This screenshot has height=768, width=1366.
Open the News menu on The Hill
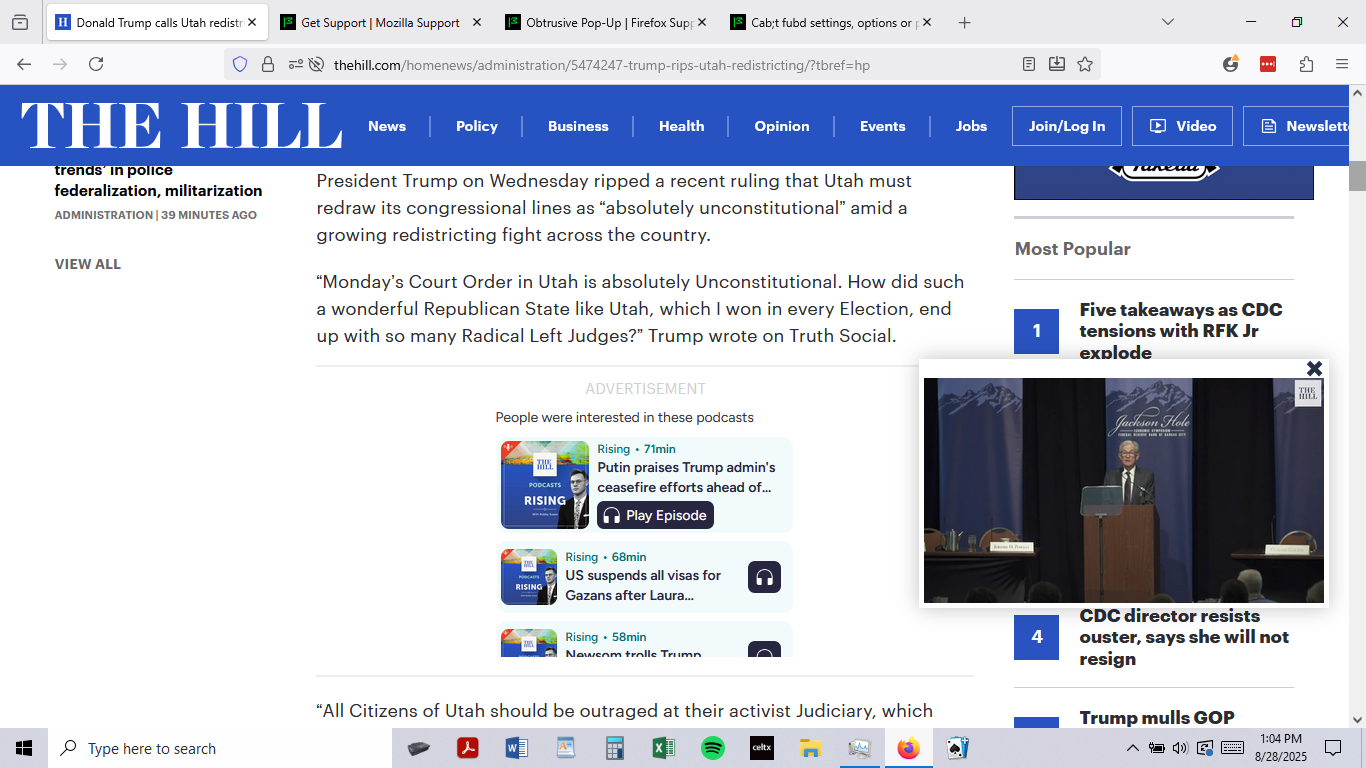tap(387, 126)
